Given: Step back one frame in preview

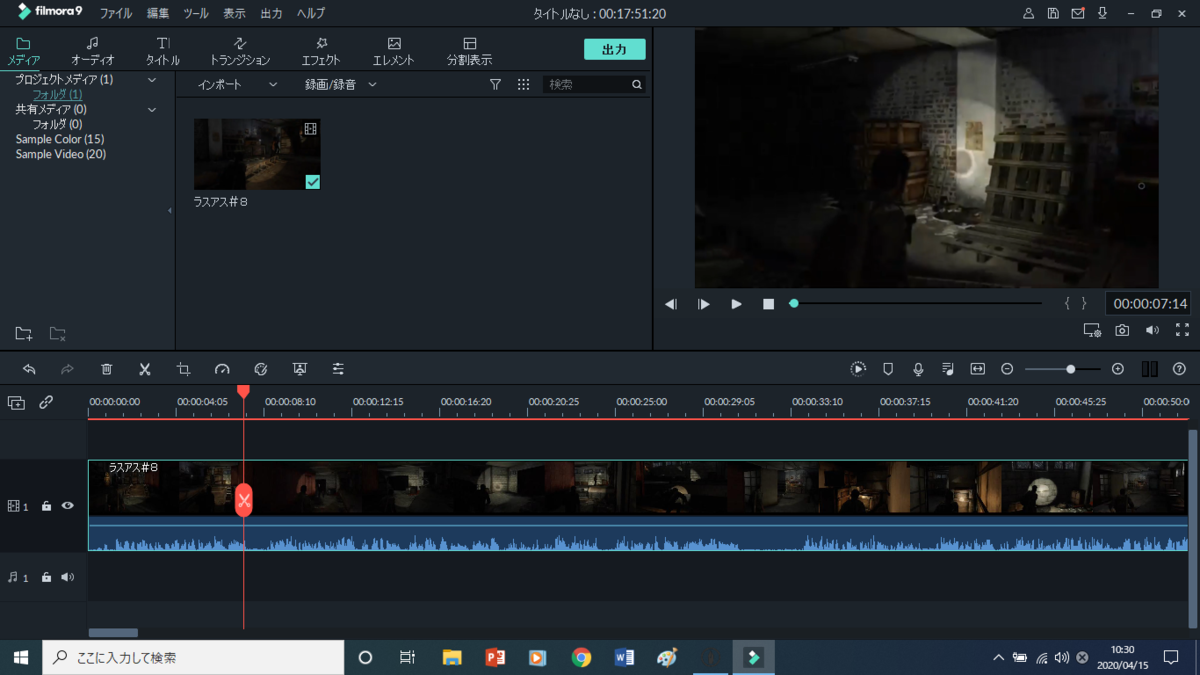Looking at the screenshot, I should point(671,304).
